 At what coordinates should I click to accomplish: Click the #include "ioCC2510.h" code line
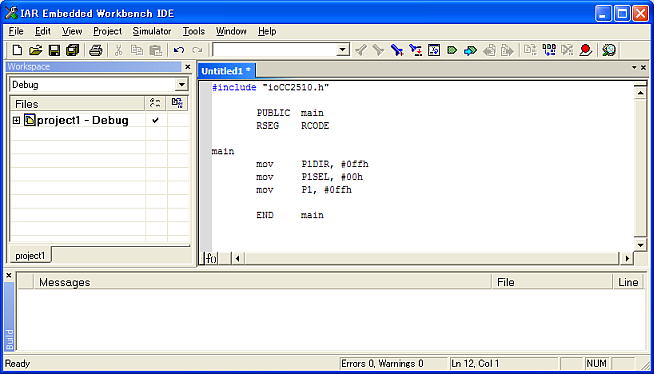pos(271,87)
